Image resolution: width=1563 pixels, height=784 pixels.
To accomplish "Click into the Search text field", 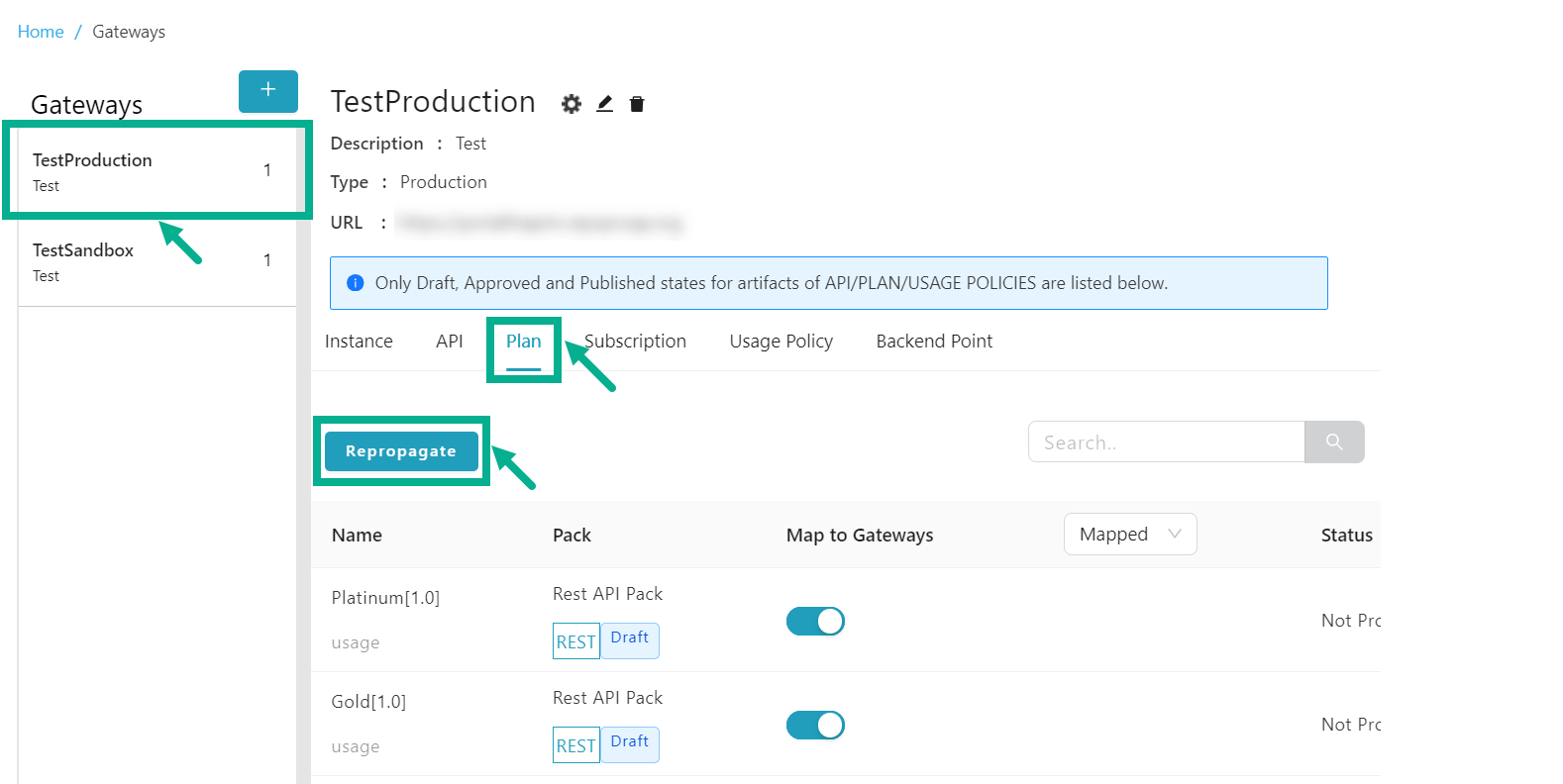I will click(x=1166, y=442).
